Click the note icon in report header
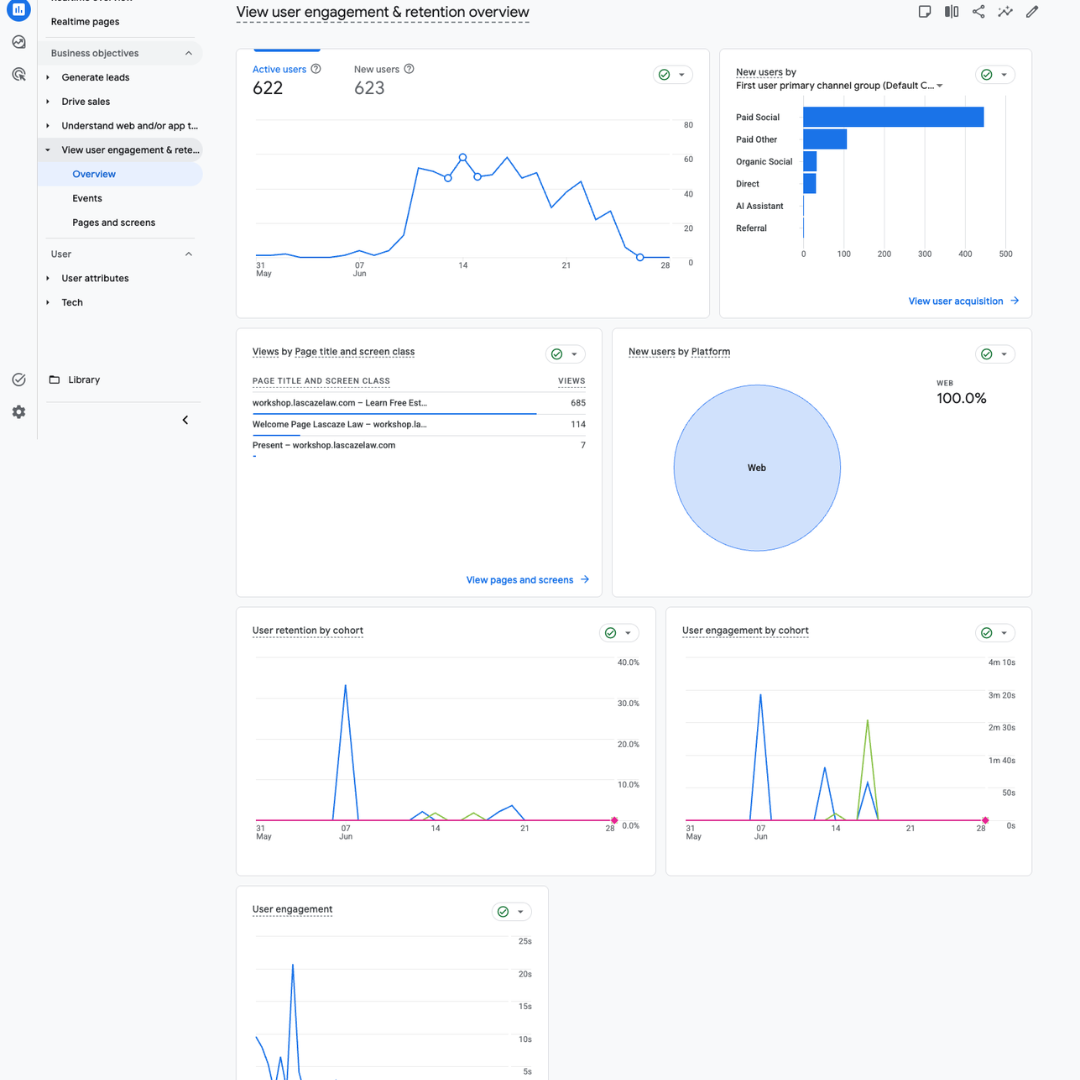 (x=925, y=12)
